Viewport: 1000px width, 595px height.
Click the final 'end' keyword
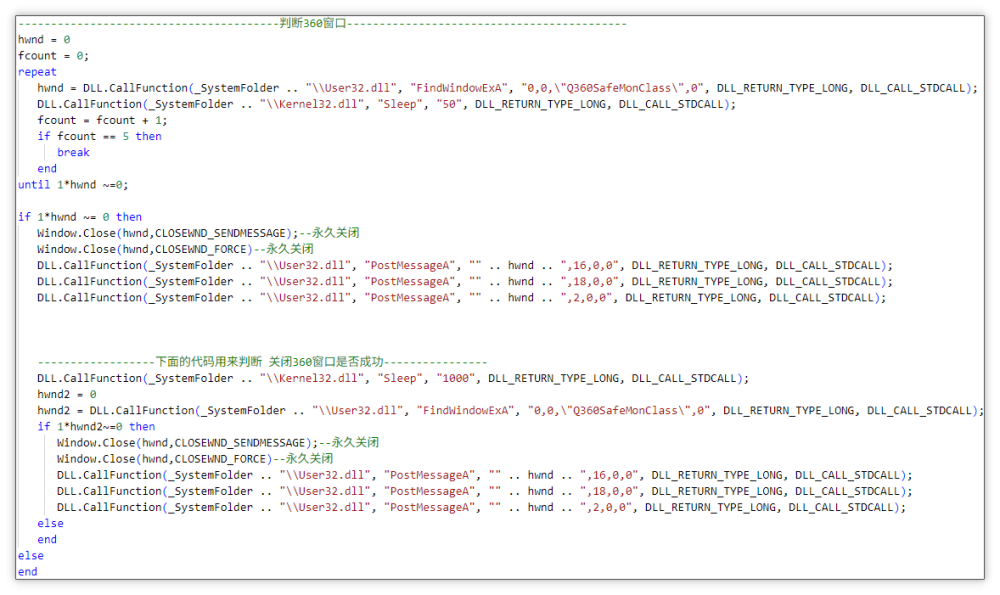[x=27, y=572]
